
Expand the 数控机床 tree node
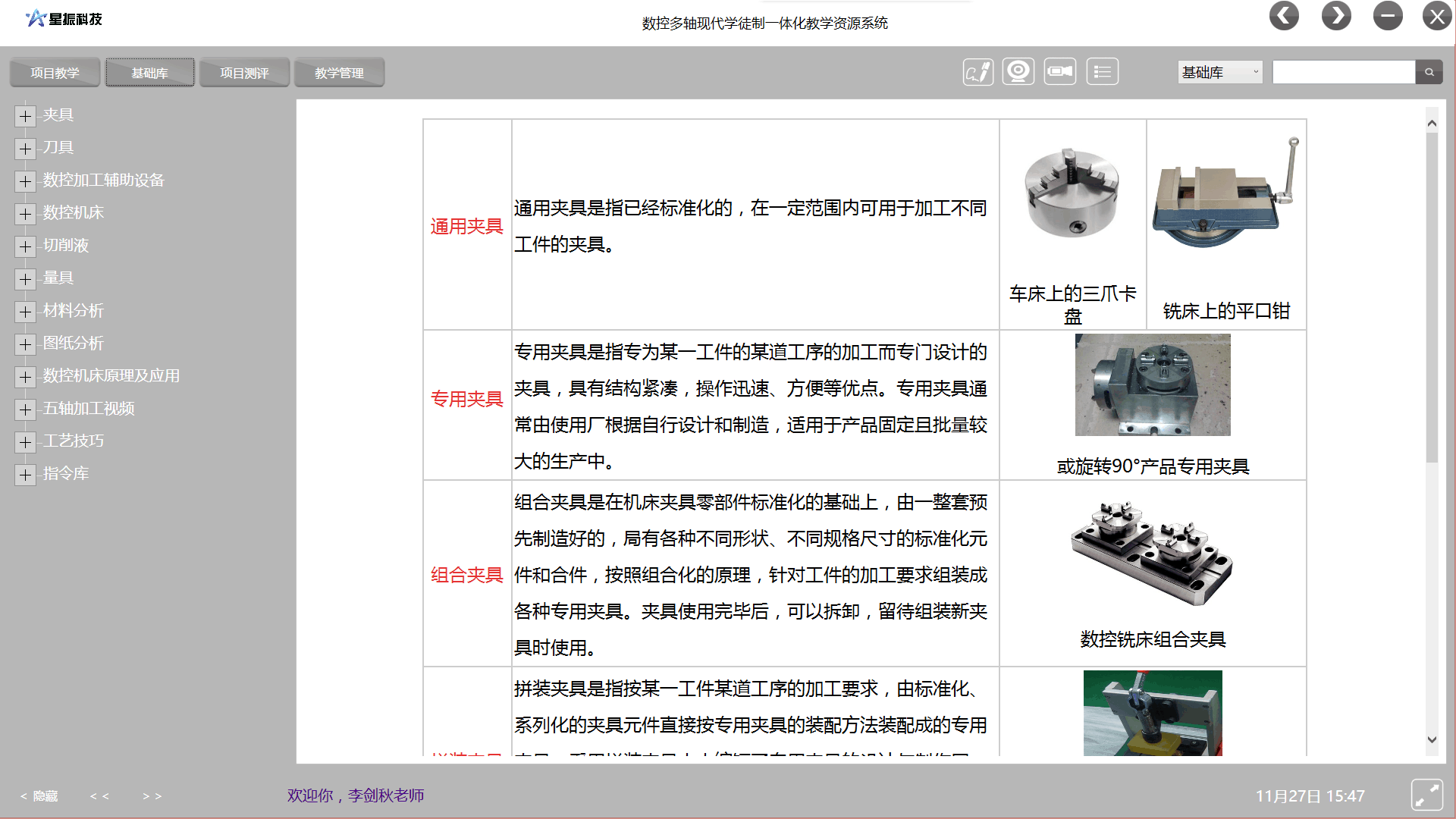coord(25,214)
